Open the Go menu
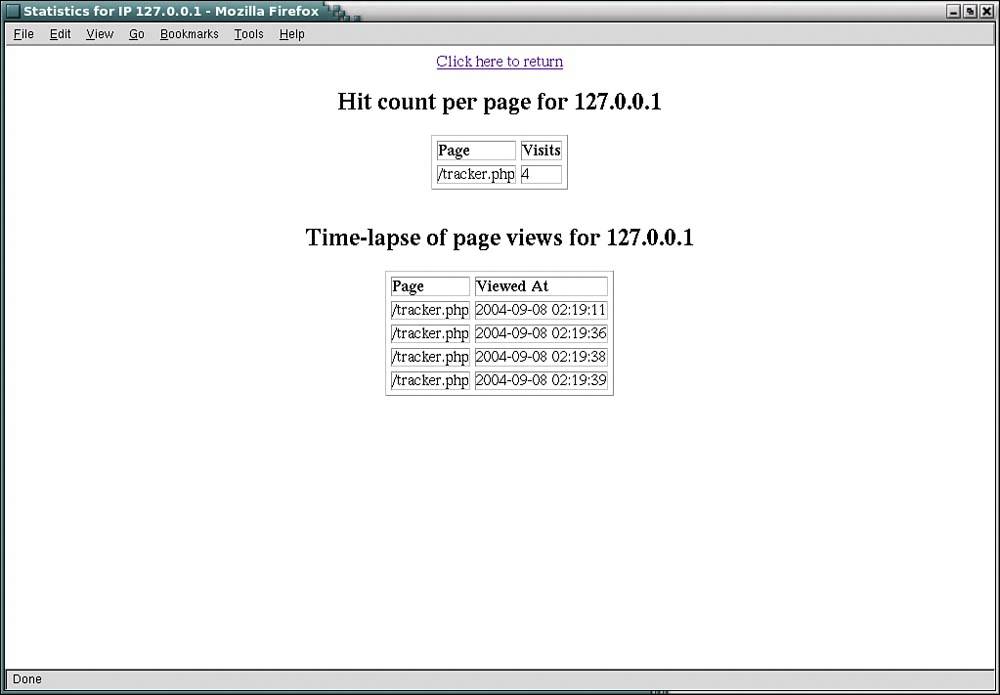The image size is (1000, 695). (x=136, y=34)
